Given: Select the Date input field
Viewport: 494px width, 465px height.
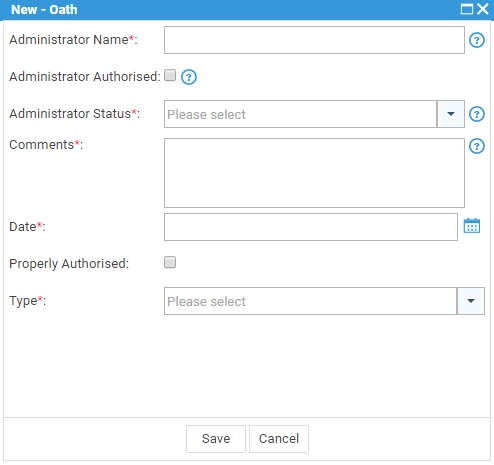Looking at the screenshot, I should click(311, 227).
